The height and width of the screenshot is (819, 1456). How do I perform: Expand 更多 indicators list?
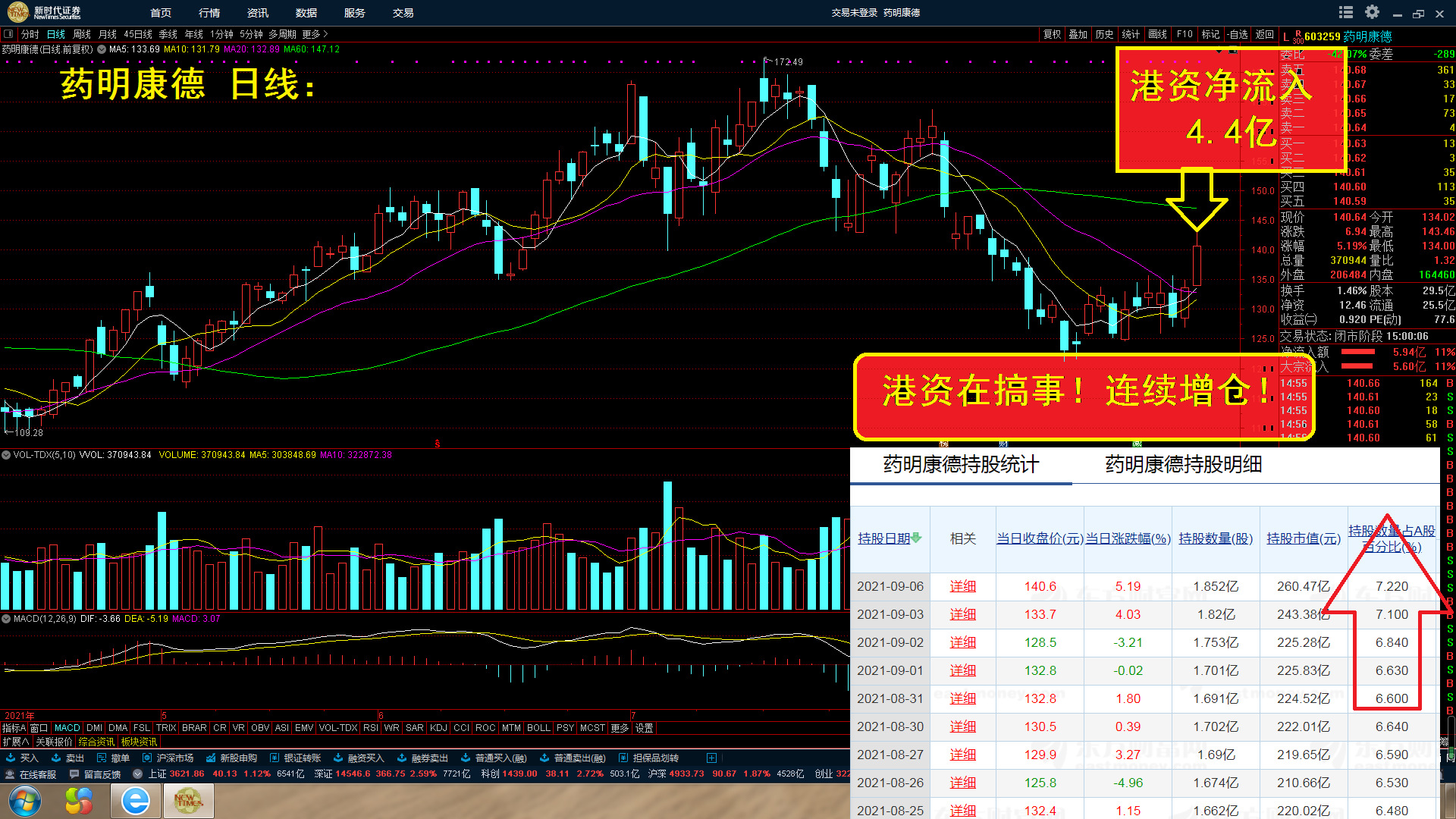[619, 728]
